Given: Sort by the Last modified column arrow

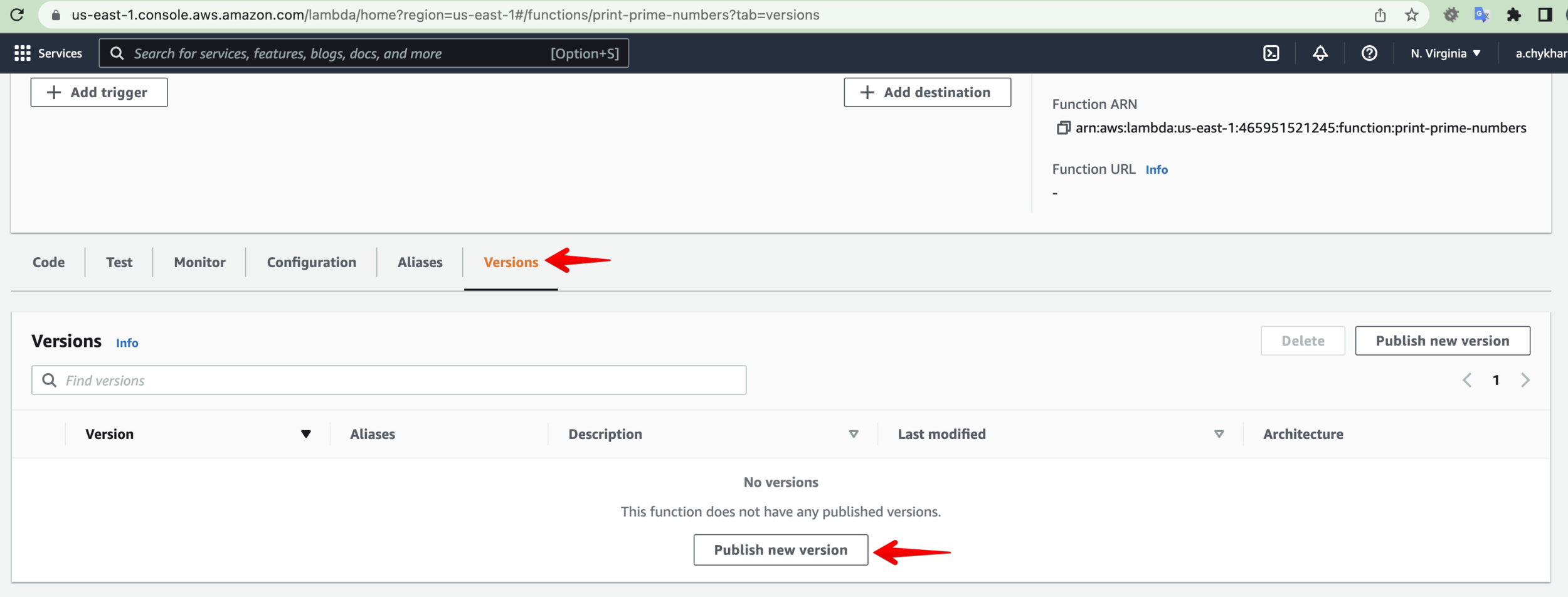Looking at the screenshot, I should point(1219,434).
